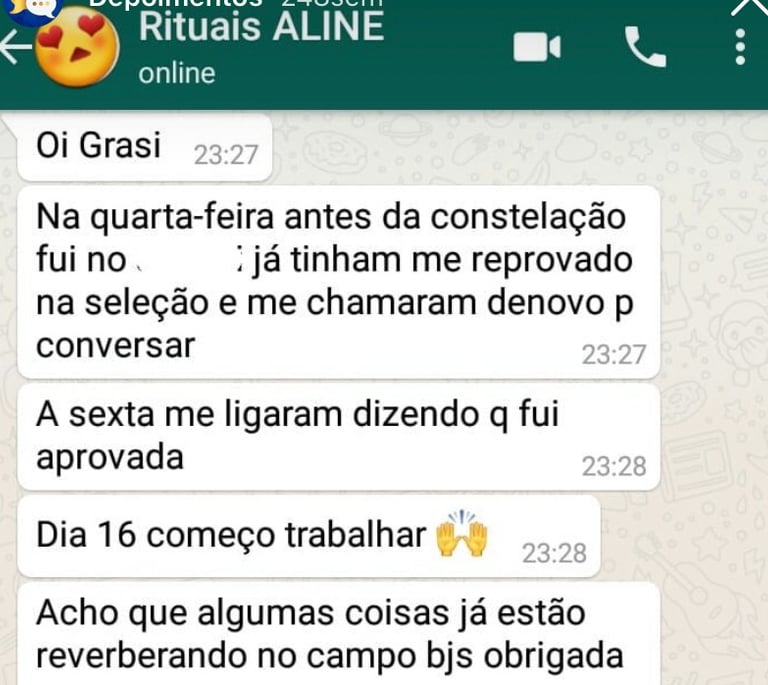Tap the Depoimentos highlight title

click(x=175, y=3)
